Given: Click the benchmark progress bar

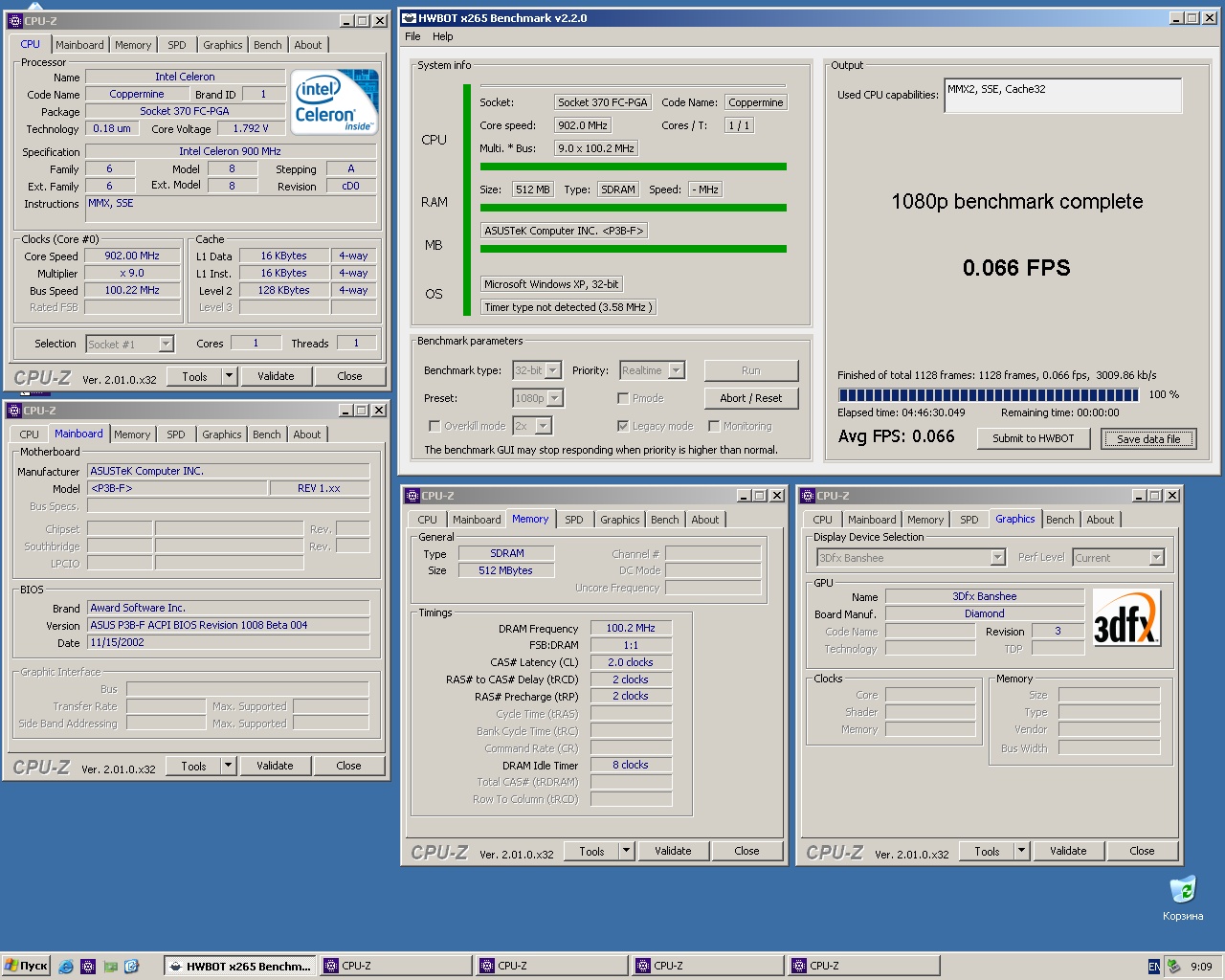Looking at the screenshot, I should pos(989,394).
